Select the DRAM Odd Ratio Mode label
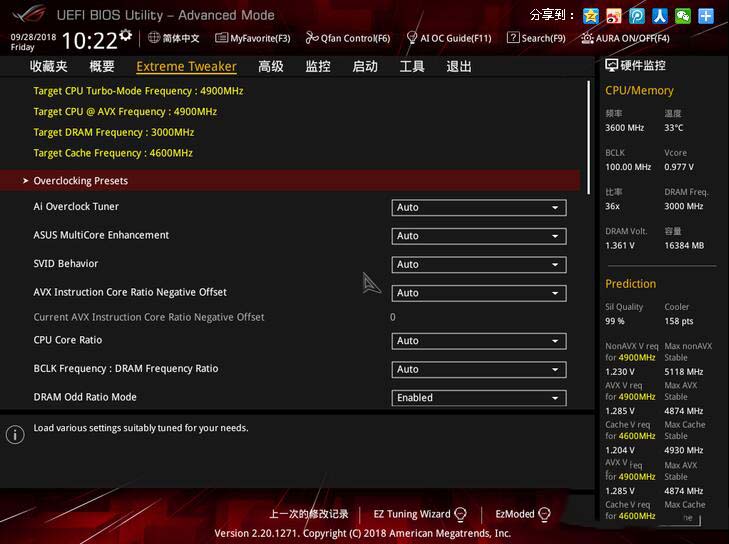 pos(85,397)
